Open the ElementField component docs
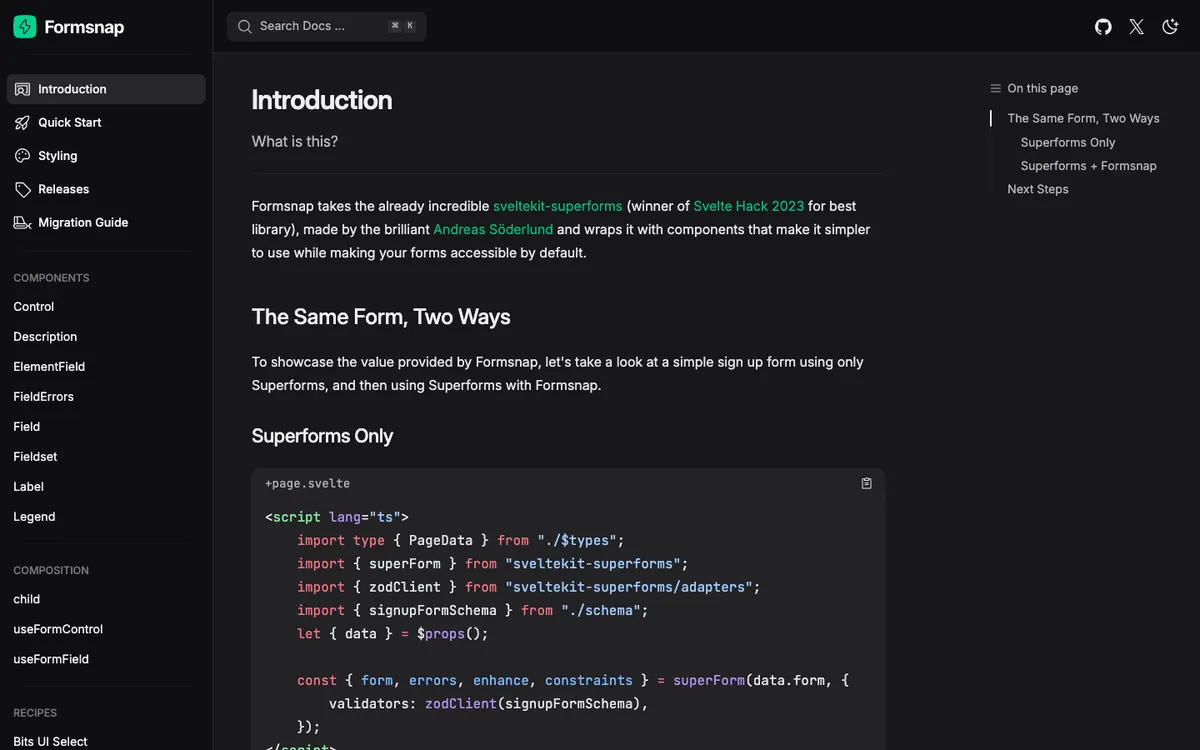This screenshot has height=750, width=1200. click(x=49, y=367)
